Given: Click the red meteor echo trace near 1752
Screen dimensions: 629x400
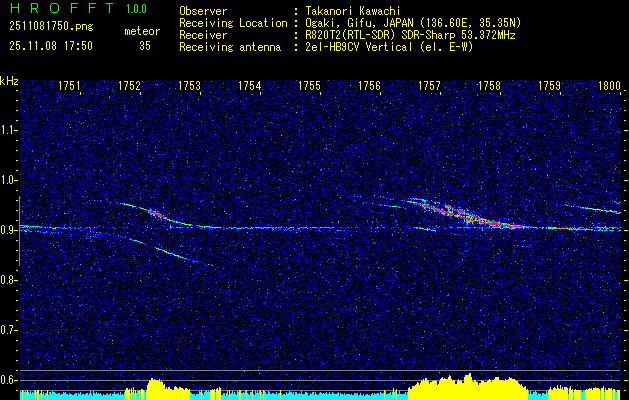Looking at the screenshot, I should (156, 213).
